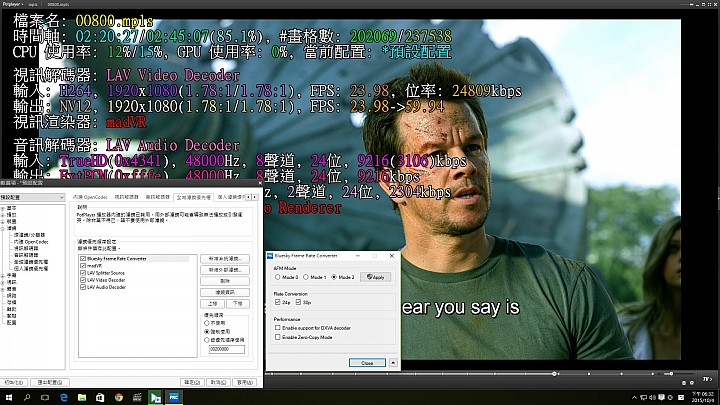Launch Google Chrome from taskbar

point(118,398)
